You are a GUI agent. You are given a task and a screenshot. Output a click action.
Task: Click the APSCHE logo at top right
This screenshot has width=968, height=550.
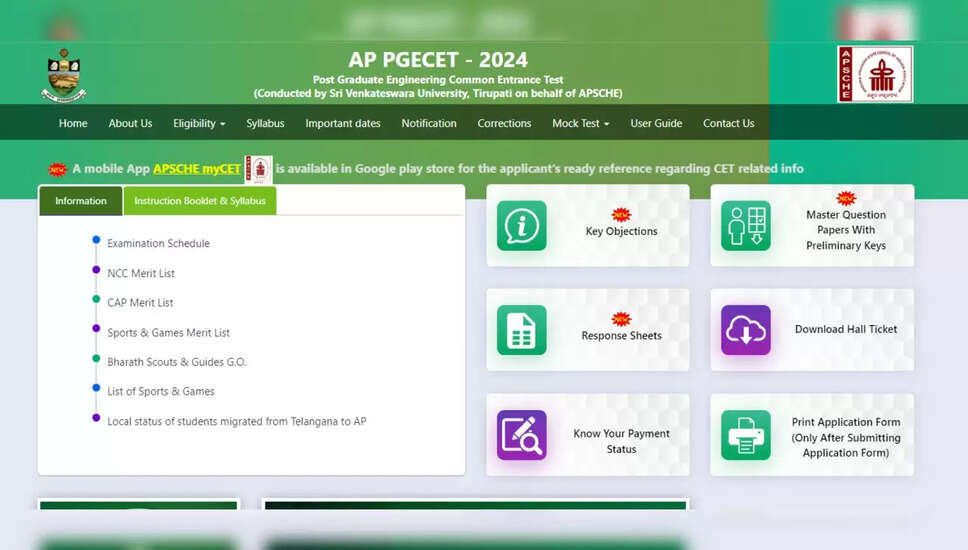click(875, 74)
